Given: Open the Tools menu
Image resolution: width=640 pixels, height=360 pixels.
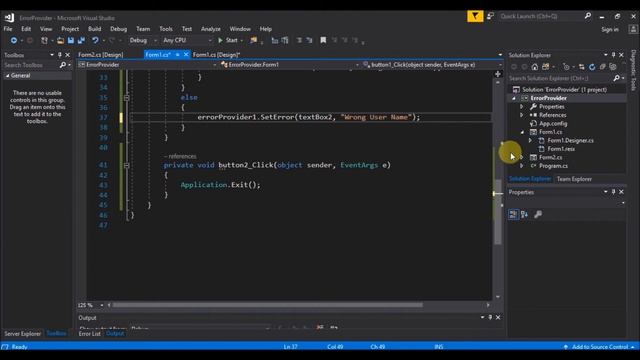Looking at the screenshot, I should [166, 29].
